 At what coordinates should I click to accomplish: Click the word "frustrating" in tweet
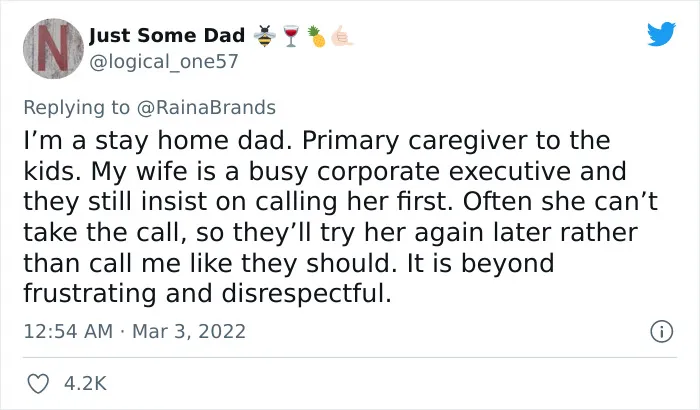tap(90, 294)
